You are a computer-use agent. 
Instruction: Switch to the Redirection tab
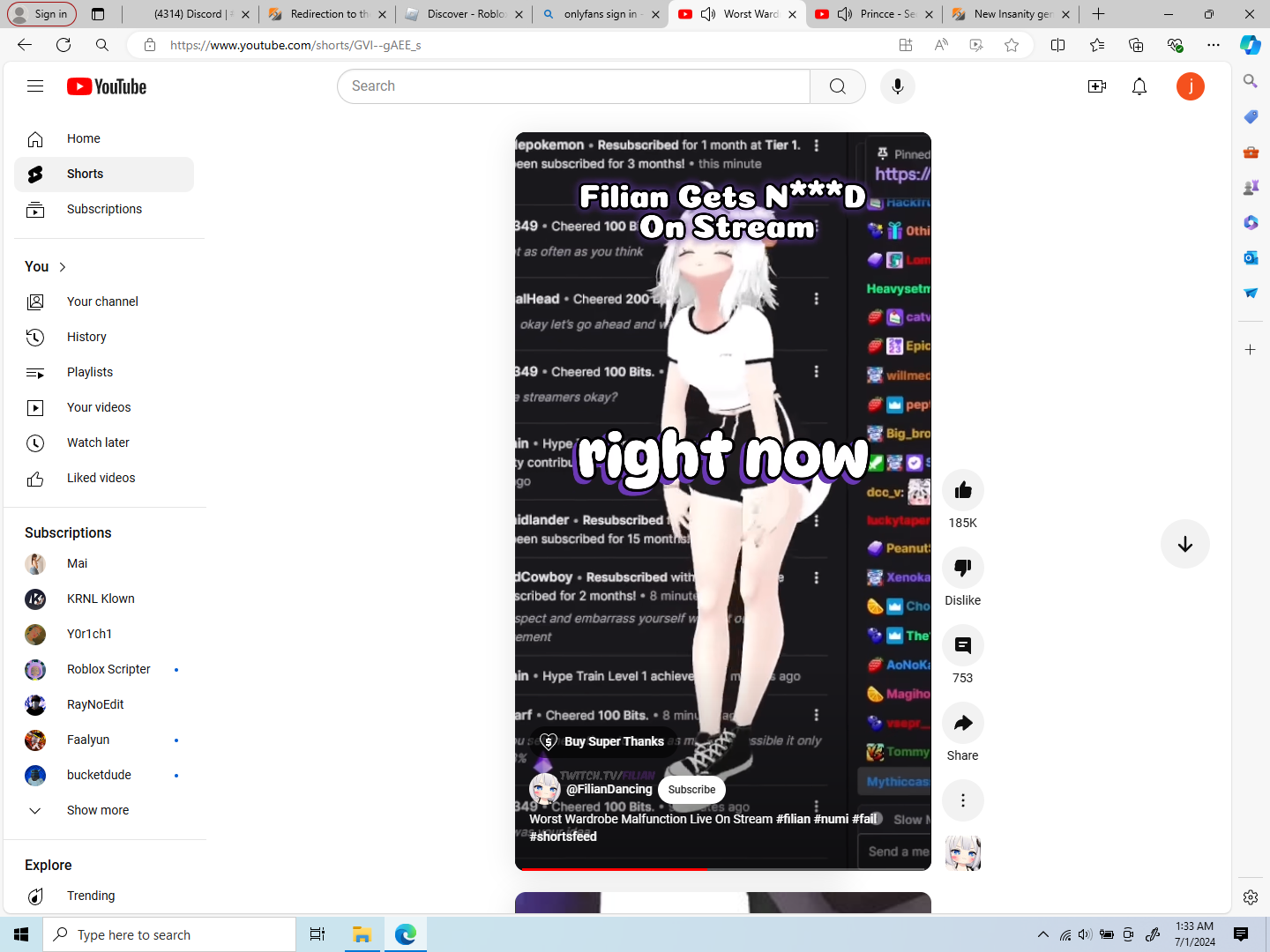tap(326, 14)
